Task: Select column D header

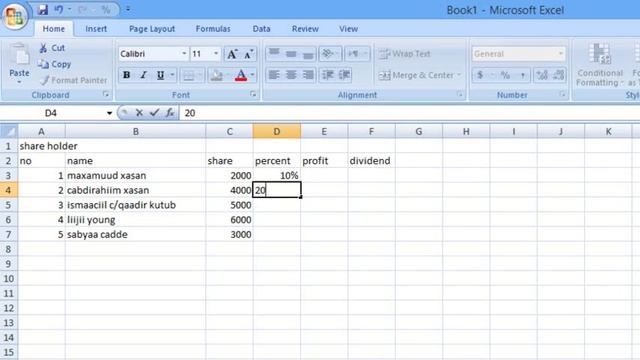Action: point(277,131)
